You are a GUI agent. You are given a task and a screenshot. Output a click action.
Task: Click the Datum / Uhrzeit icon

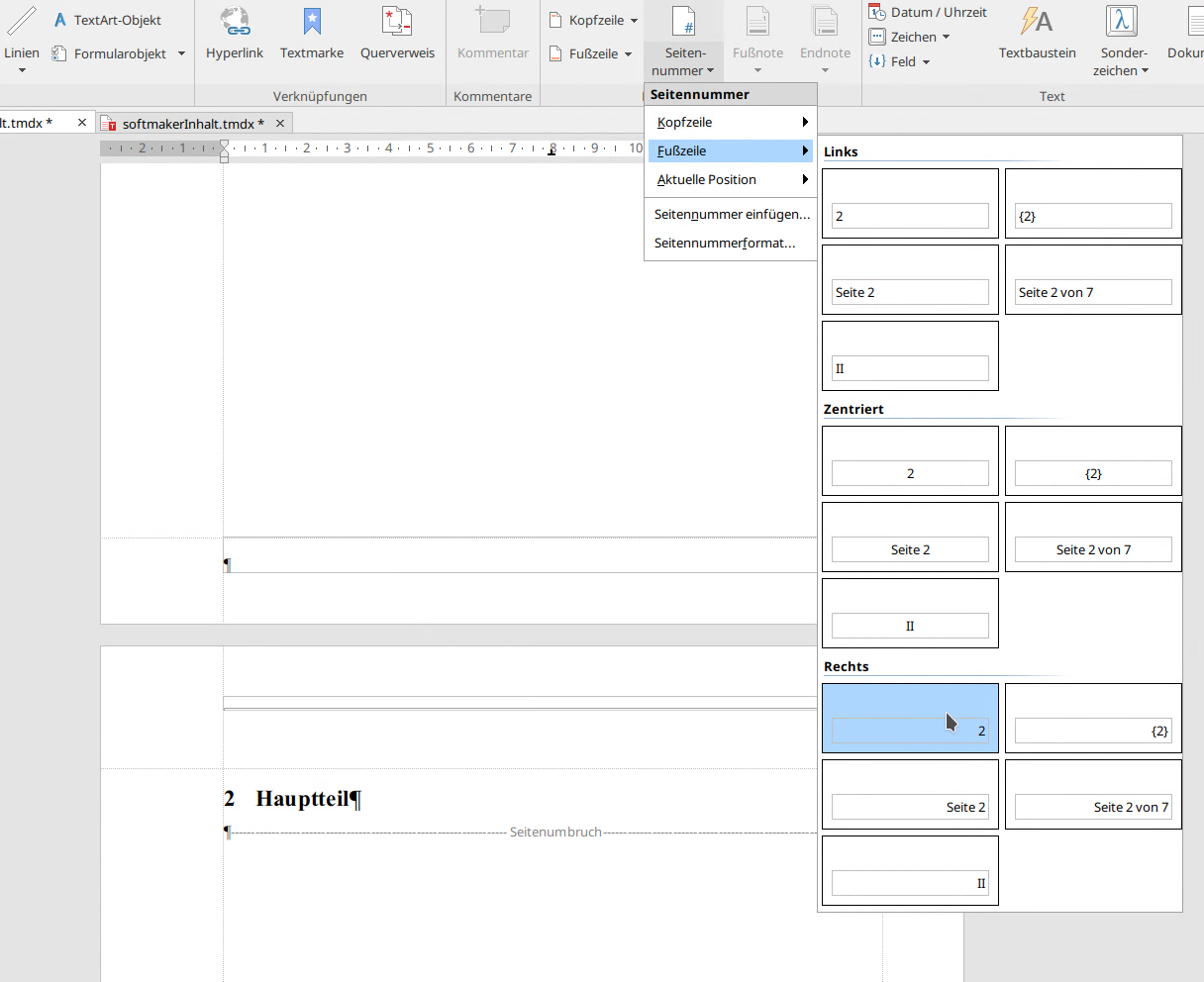(877, 12)
